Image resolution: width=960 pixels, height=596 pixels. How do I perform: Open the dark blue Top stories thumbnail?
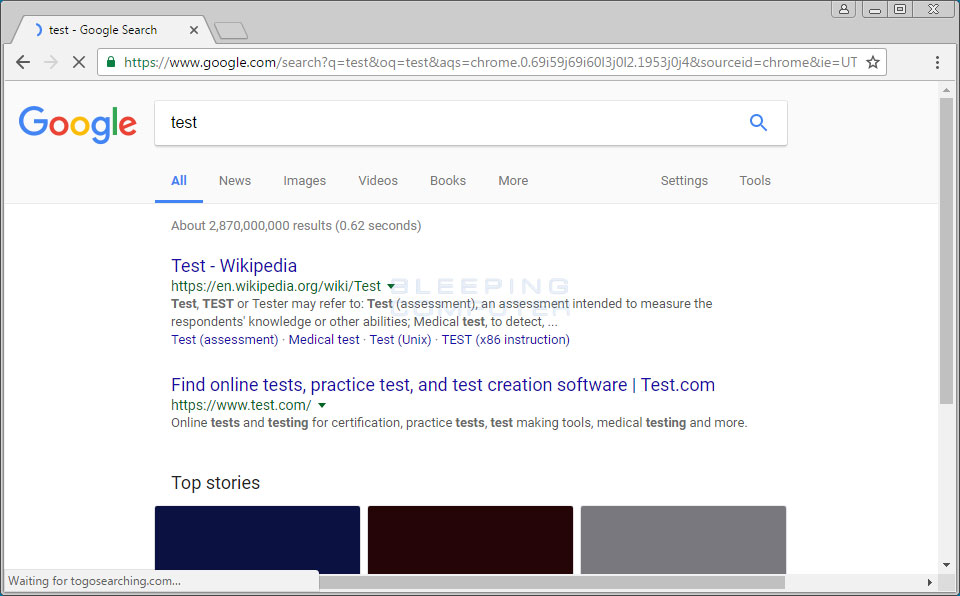(257, 540)
